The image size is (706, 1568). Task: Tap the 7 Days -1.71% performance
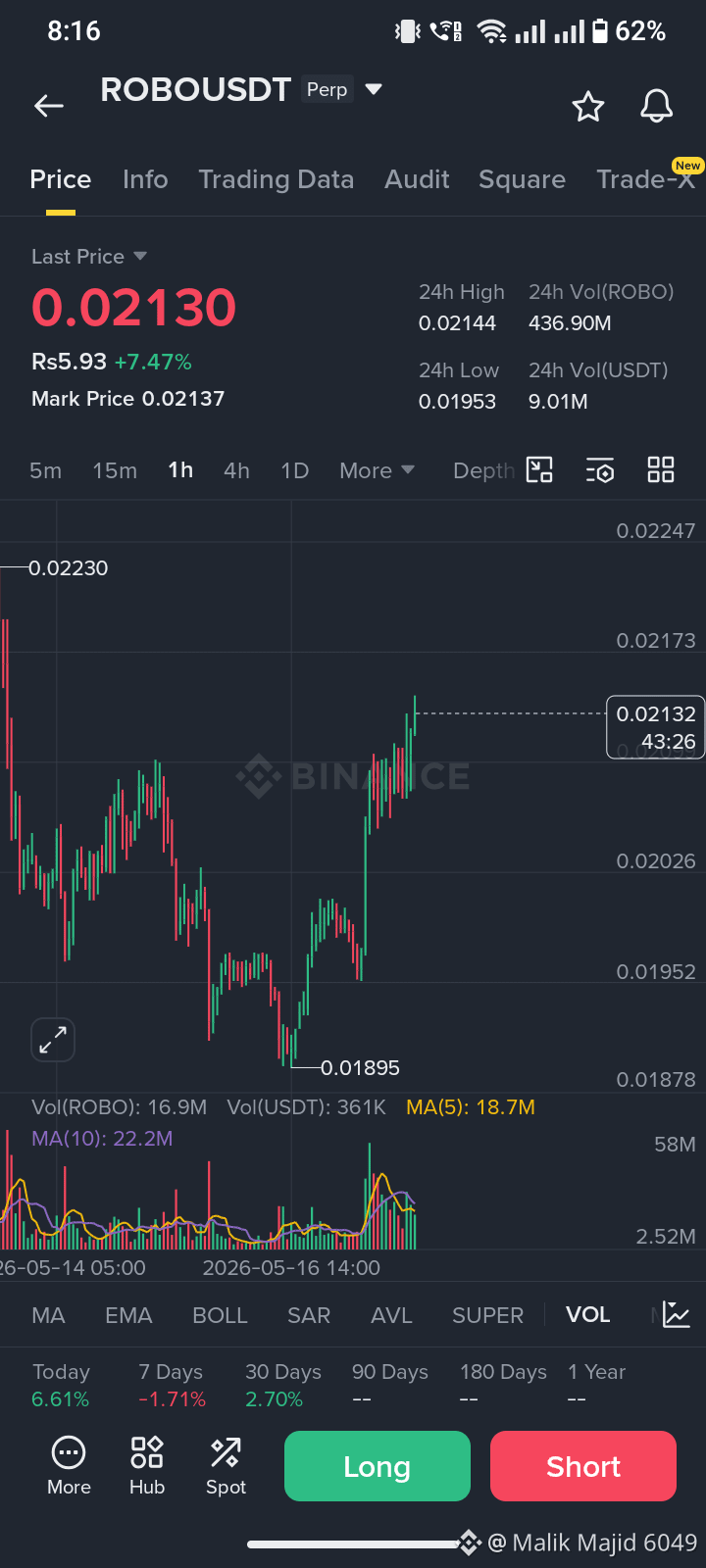(x=172, y=1385)
